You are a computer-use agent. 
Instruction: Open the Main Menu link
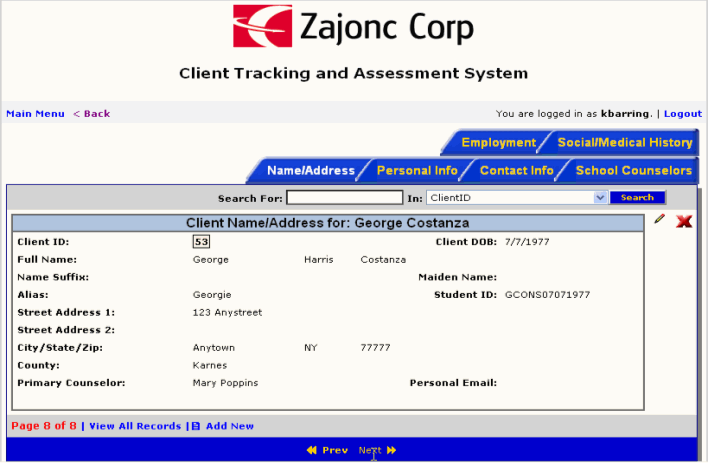tap(35, 114)
